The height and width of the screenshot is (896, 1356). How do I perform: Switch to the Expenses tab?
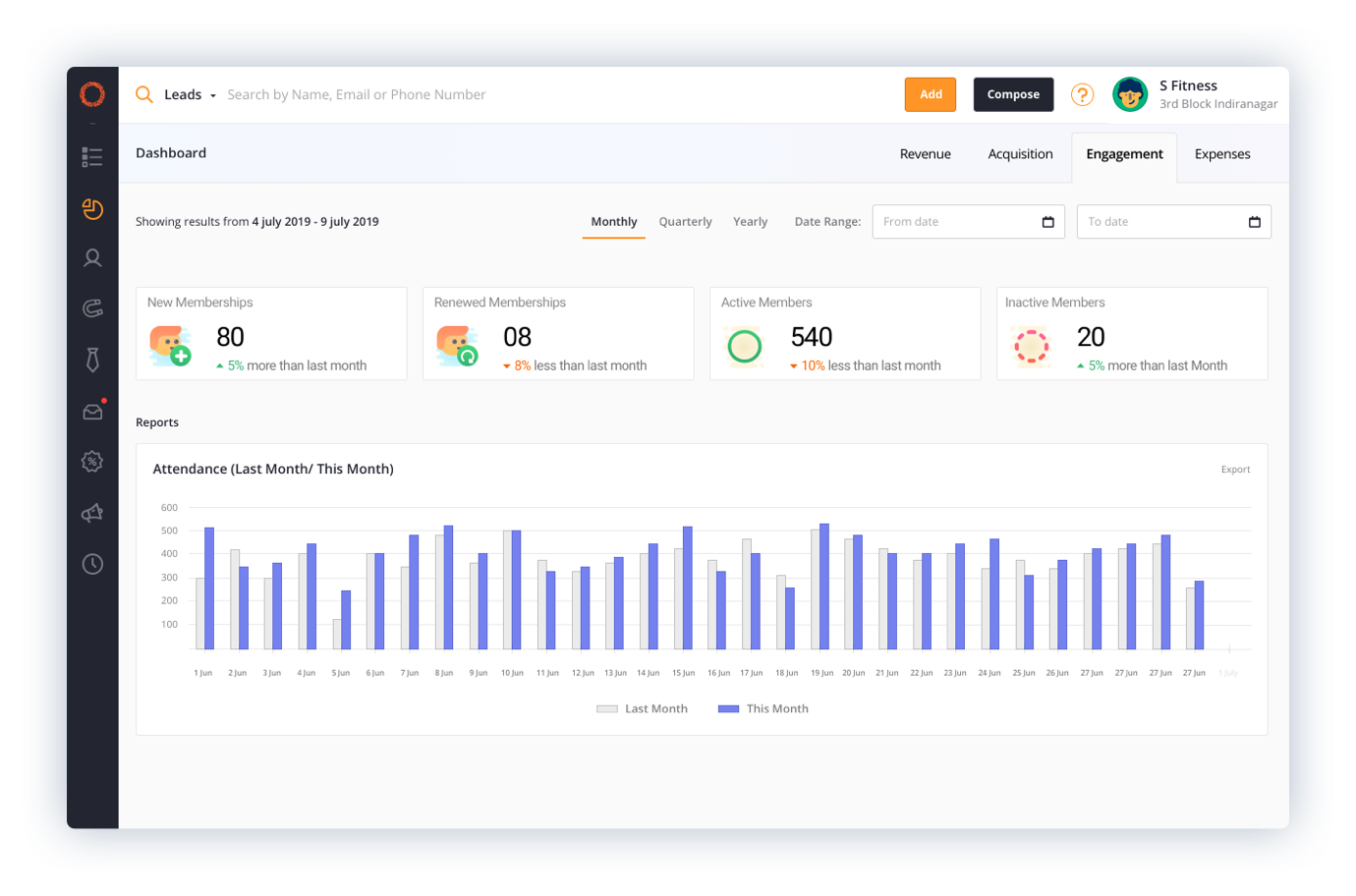[1221, 154]
